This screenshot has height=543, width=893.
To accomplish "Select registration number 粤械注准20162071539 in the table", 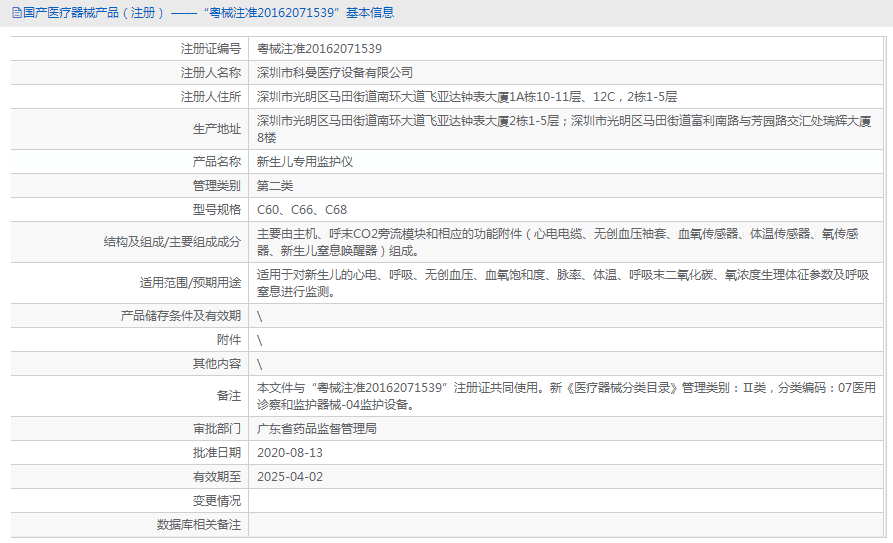I will click(319, 49).
